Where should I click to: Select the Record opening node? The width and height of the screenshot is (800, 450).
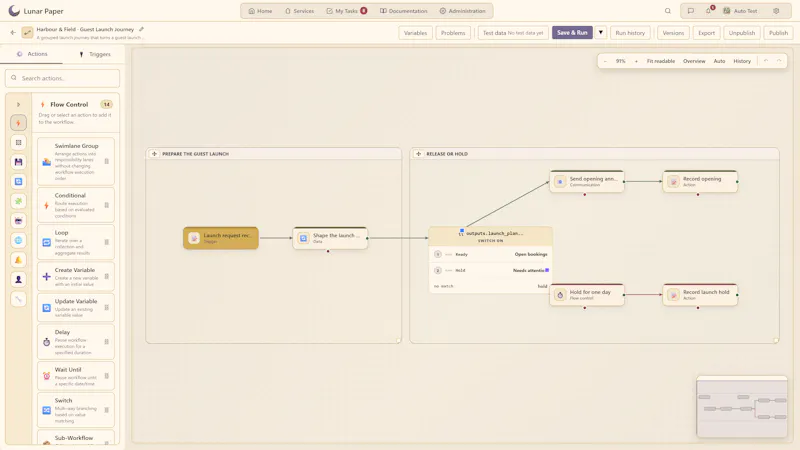[x=700, y=181]
